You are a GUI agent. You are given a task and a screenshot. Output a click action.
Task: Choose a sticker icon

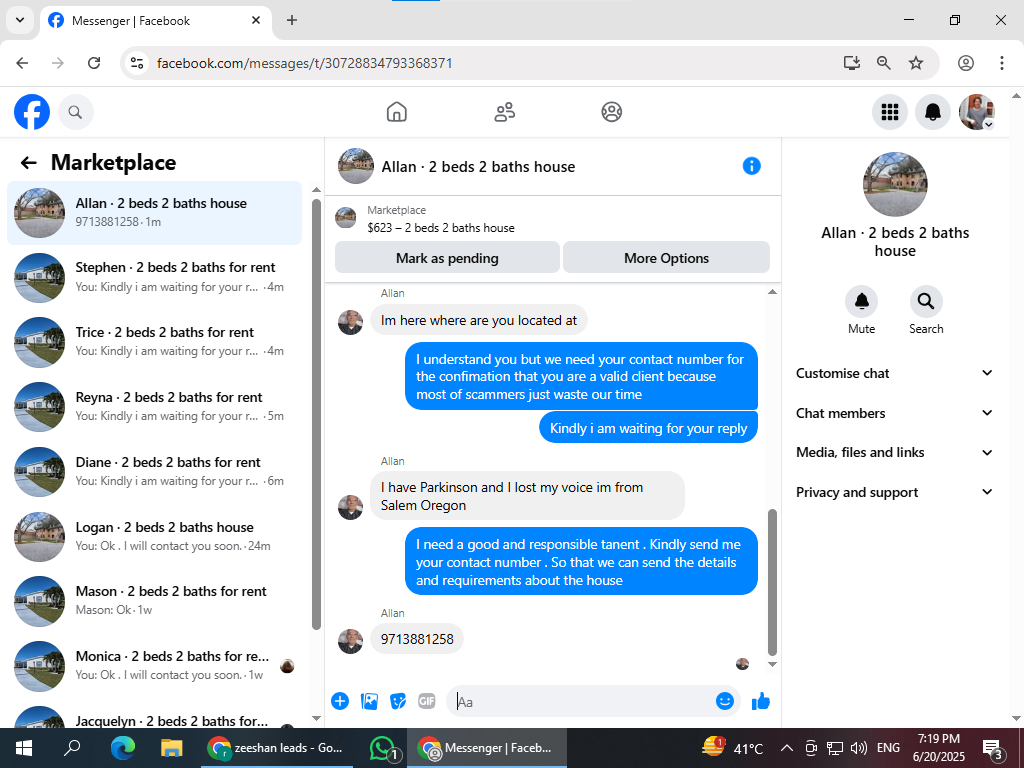coord(398,701)
